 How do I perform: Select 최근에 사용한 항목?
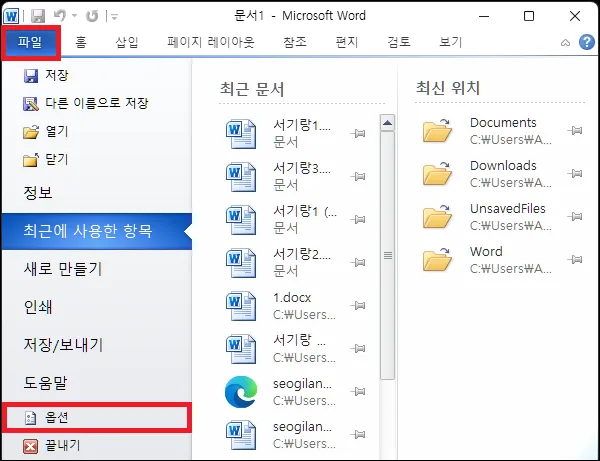pyautogui.click(x=97, y=231)
